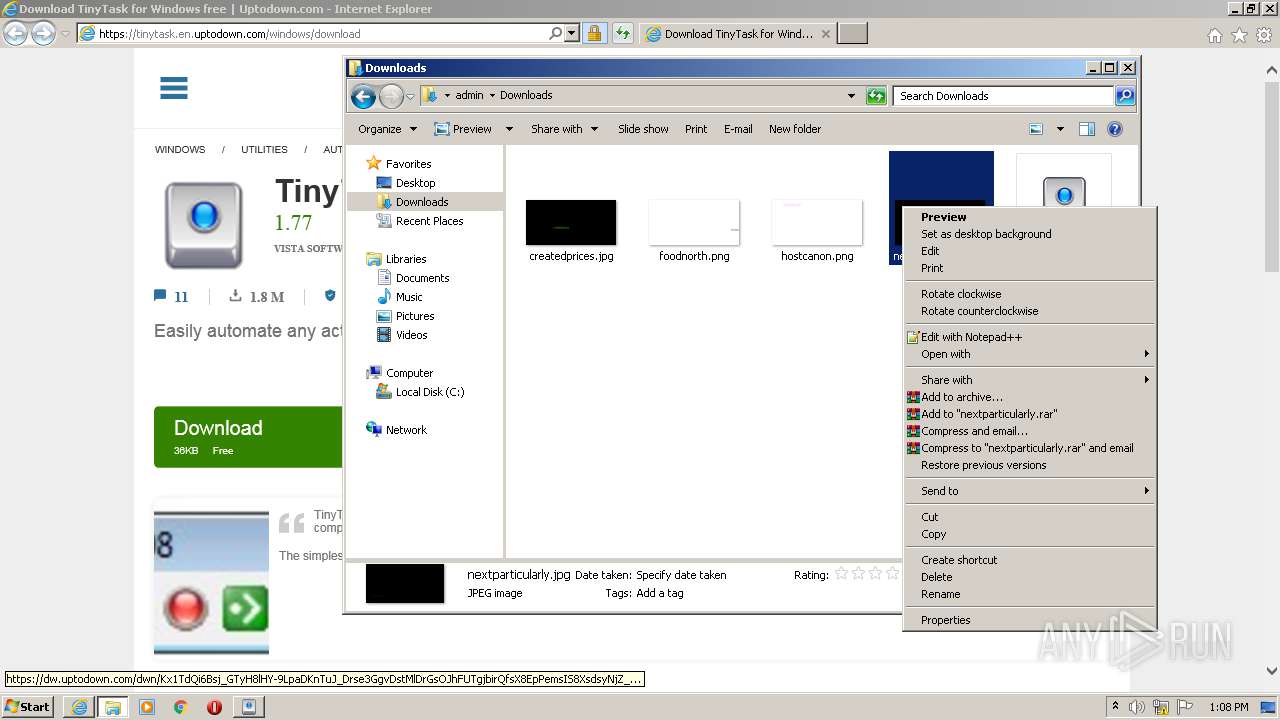The image size is (1280, 720).
Task: Open the Start menu
Action: [x=28, y=707]
